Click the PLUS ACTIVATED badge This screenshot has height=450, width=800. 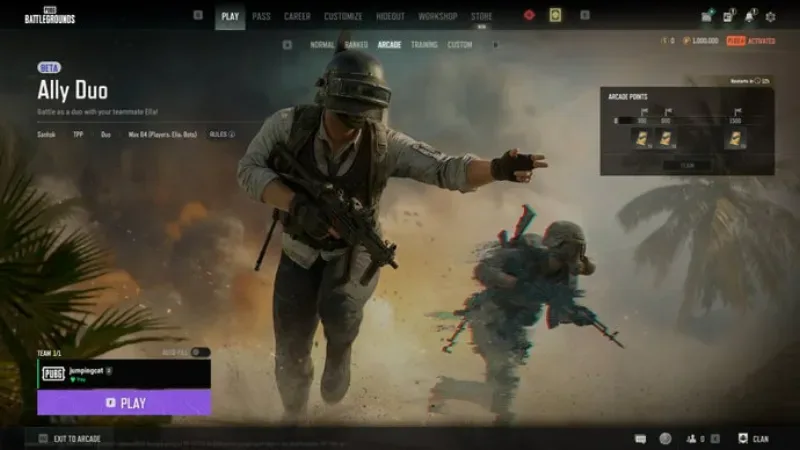[751, 41]
